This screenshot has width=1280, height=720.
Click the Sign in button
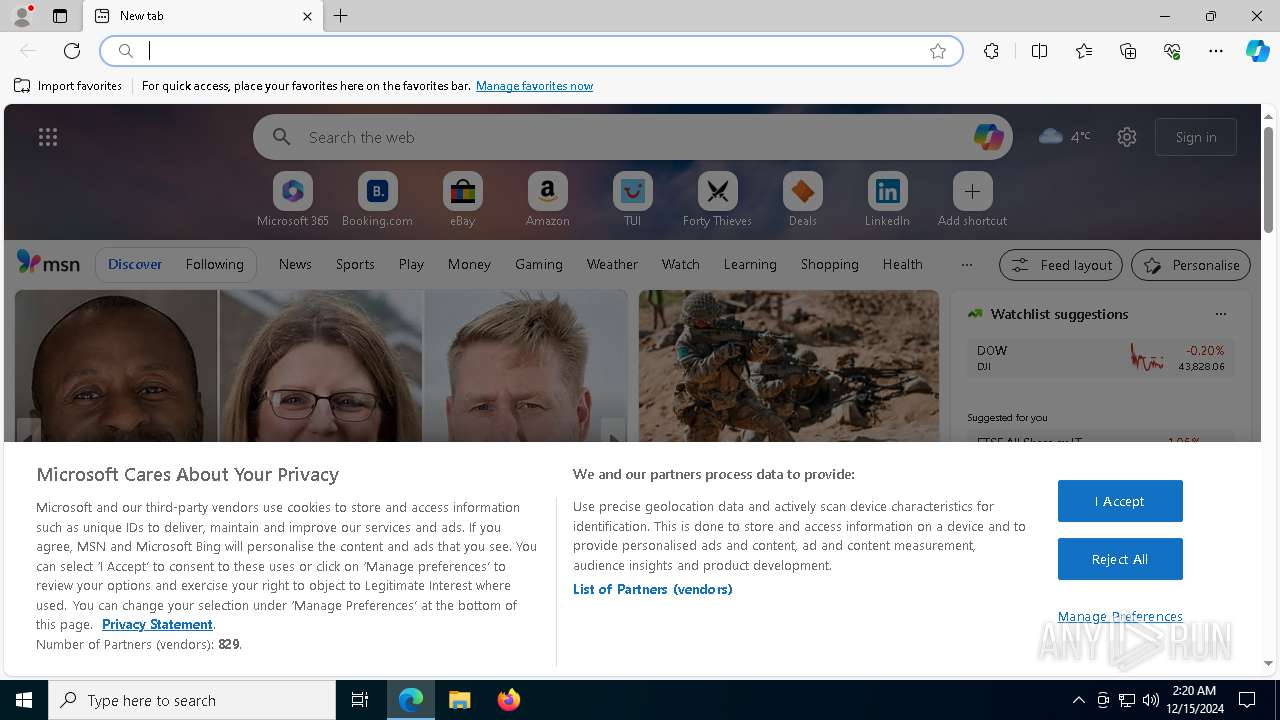(x=1196, y=137)
